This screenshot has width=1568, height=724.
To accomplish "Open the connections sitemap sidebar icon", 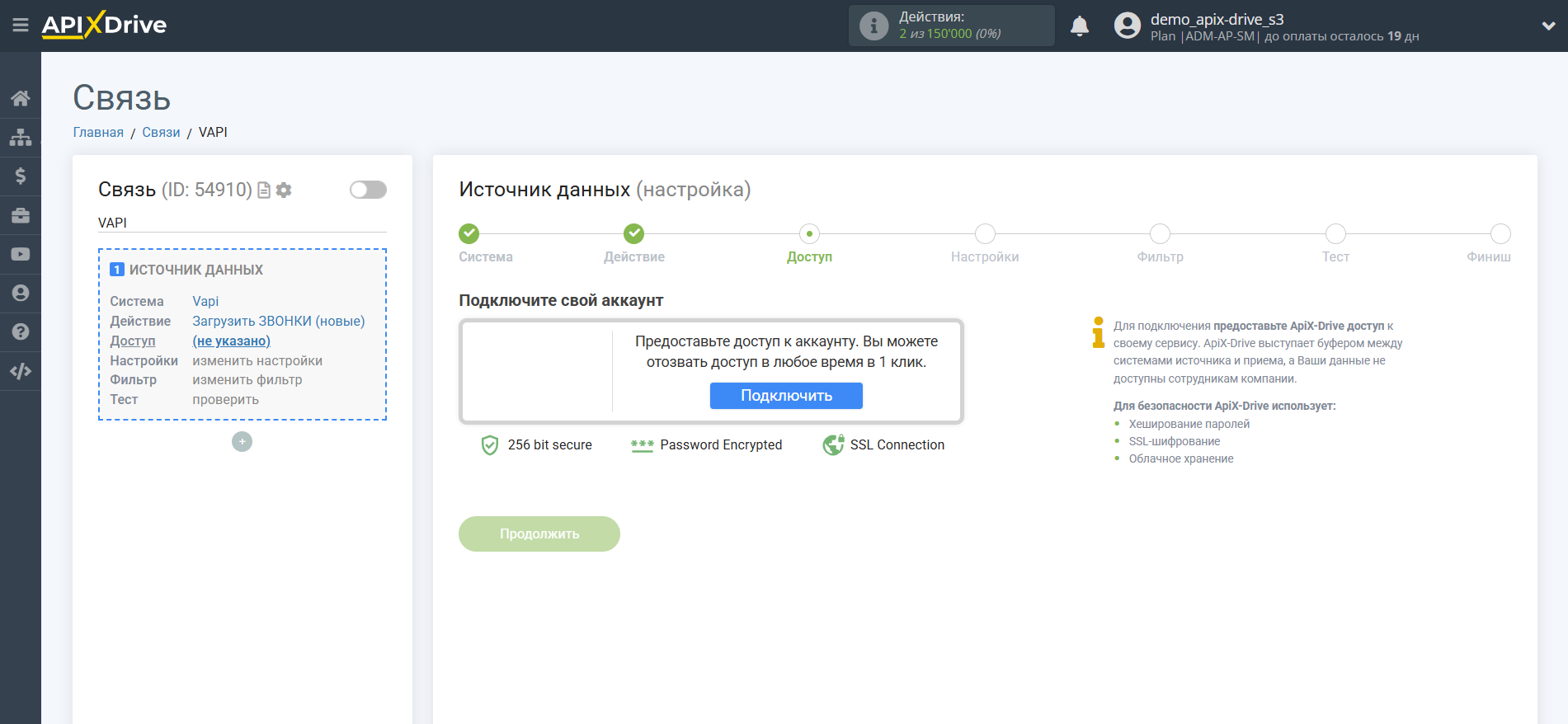I will (21, 137).
